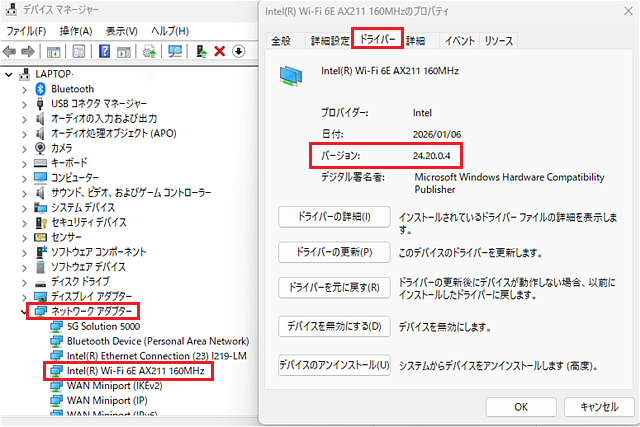
Task: Click プロバイダー value Intel
Action: (x=422, y=113)
